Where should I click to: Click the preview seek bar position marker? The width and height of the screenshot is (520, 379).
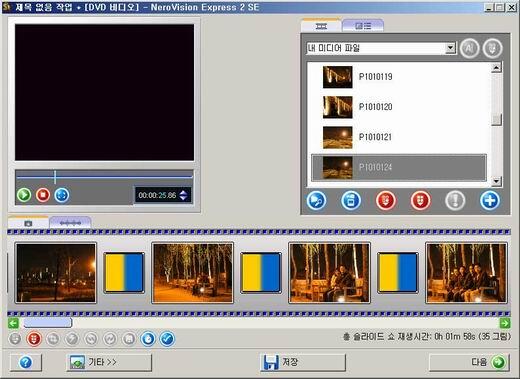[x=55, y=177]
